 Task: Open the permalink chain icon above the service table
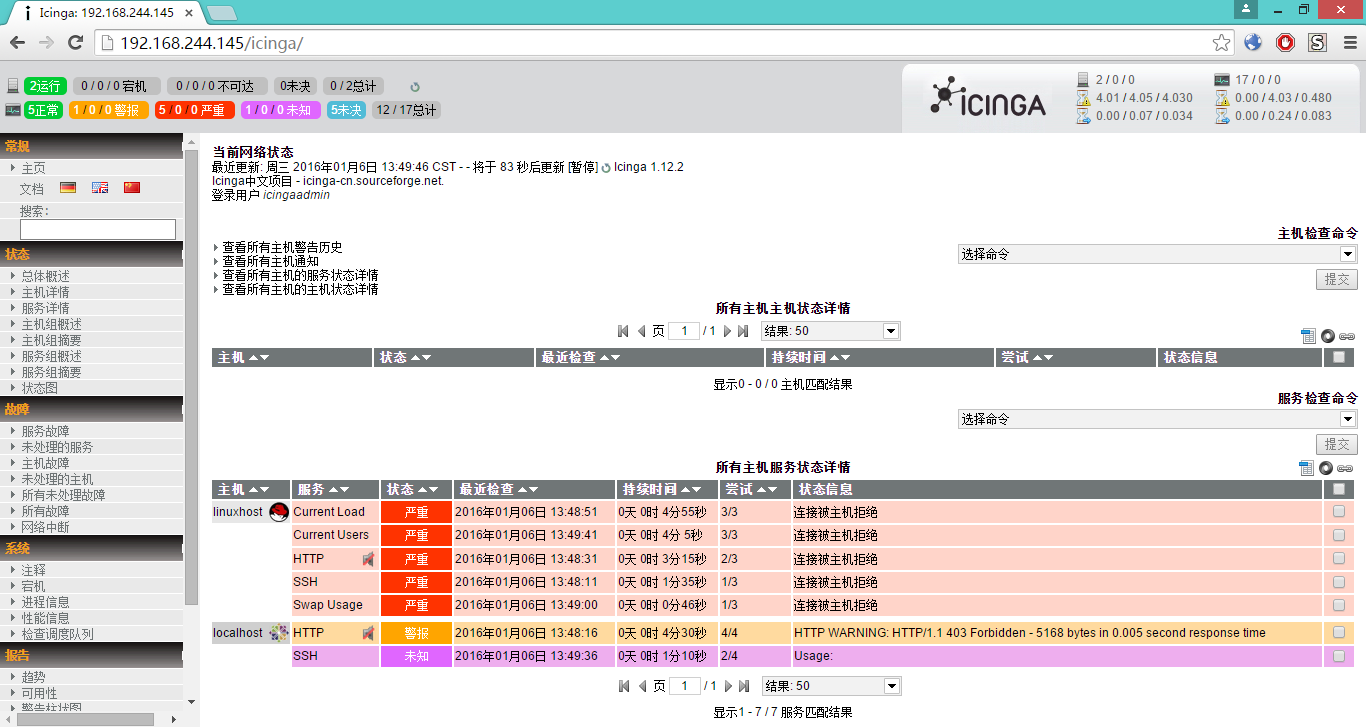tap(1345, 468)
